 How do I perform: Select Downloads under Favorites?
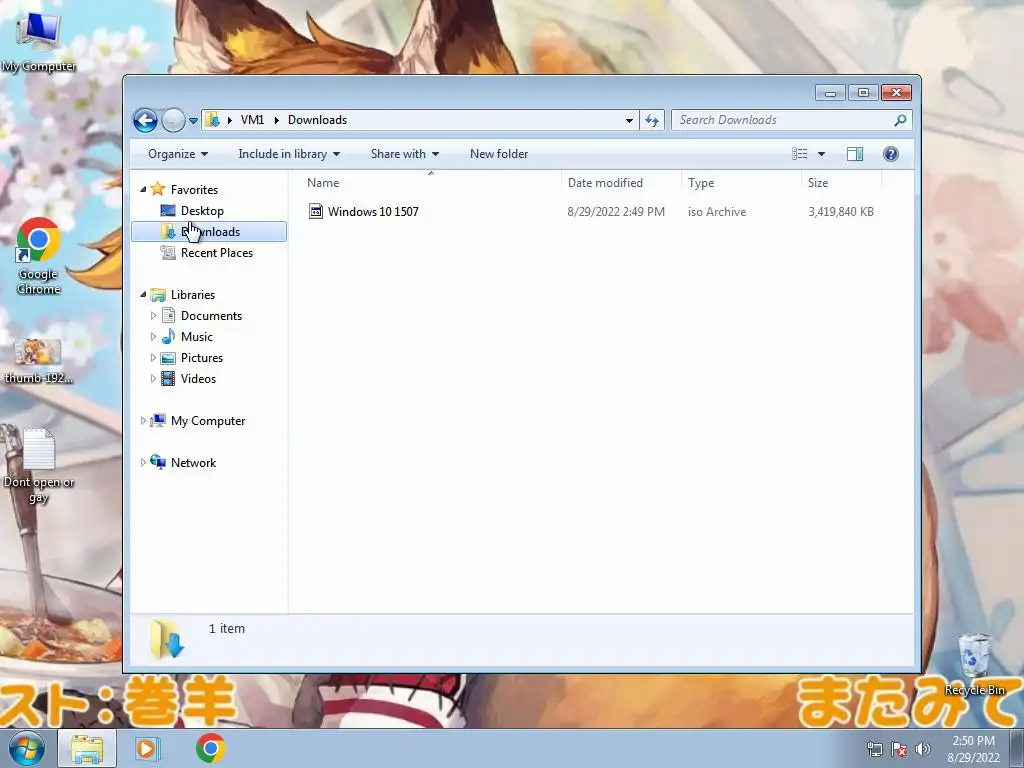tap(209, 232)
